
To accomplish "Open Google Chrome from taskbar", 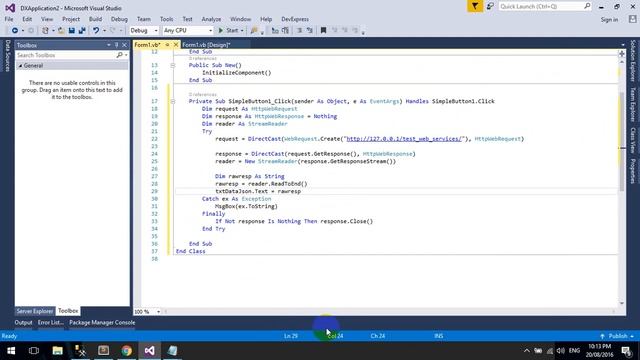I will click(x=127, y=351).
